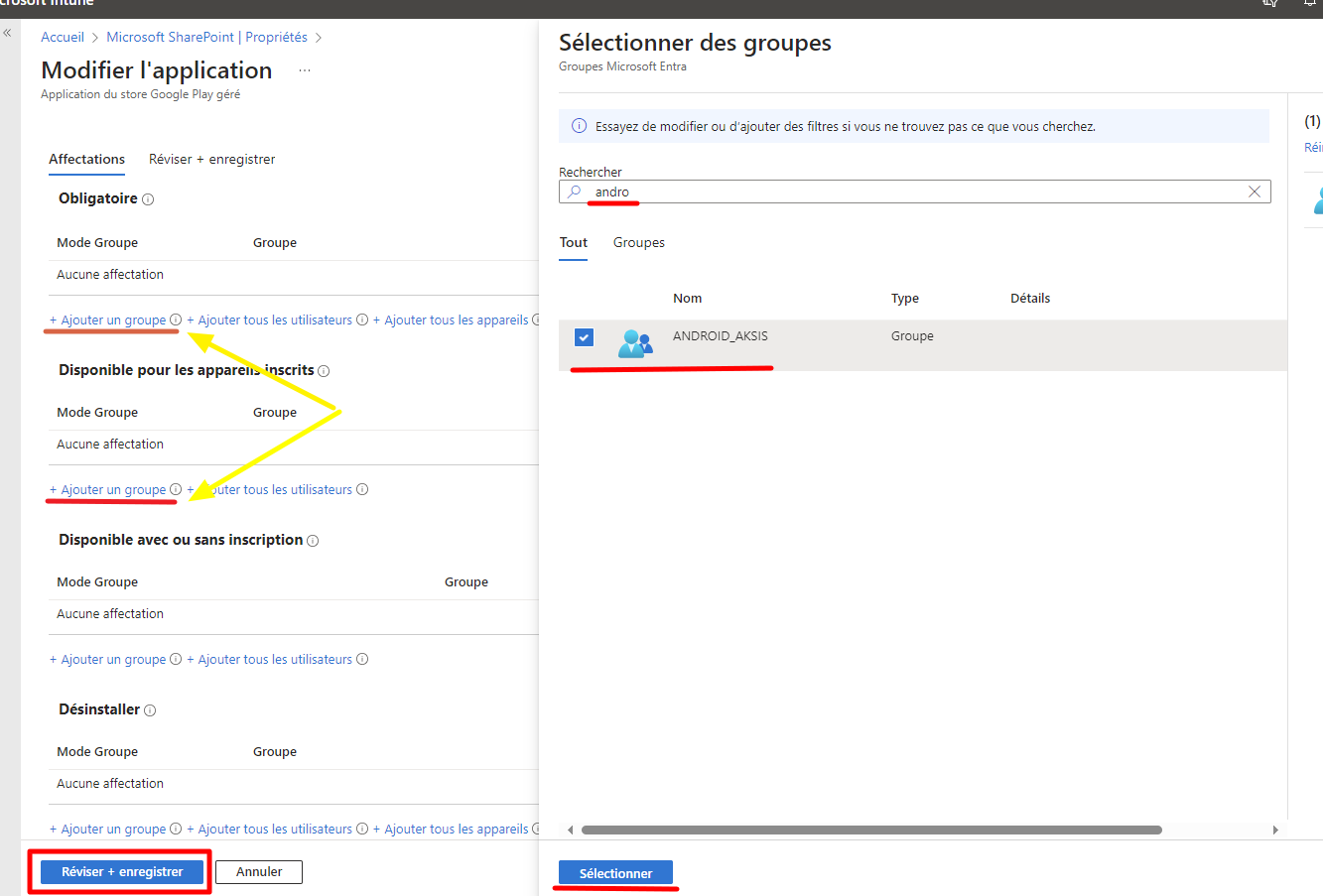
Task: Switch to the Groupes filter tab
Action: click(x=639, y=242)
